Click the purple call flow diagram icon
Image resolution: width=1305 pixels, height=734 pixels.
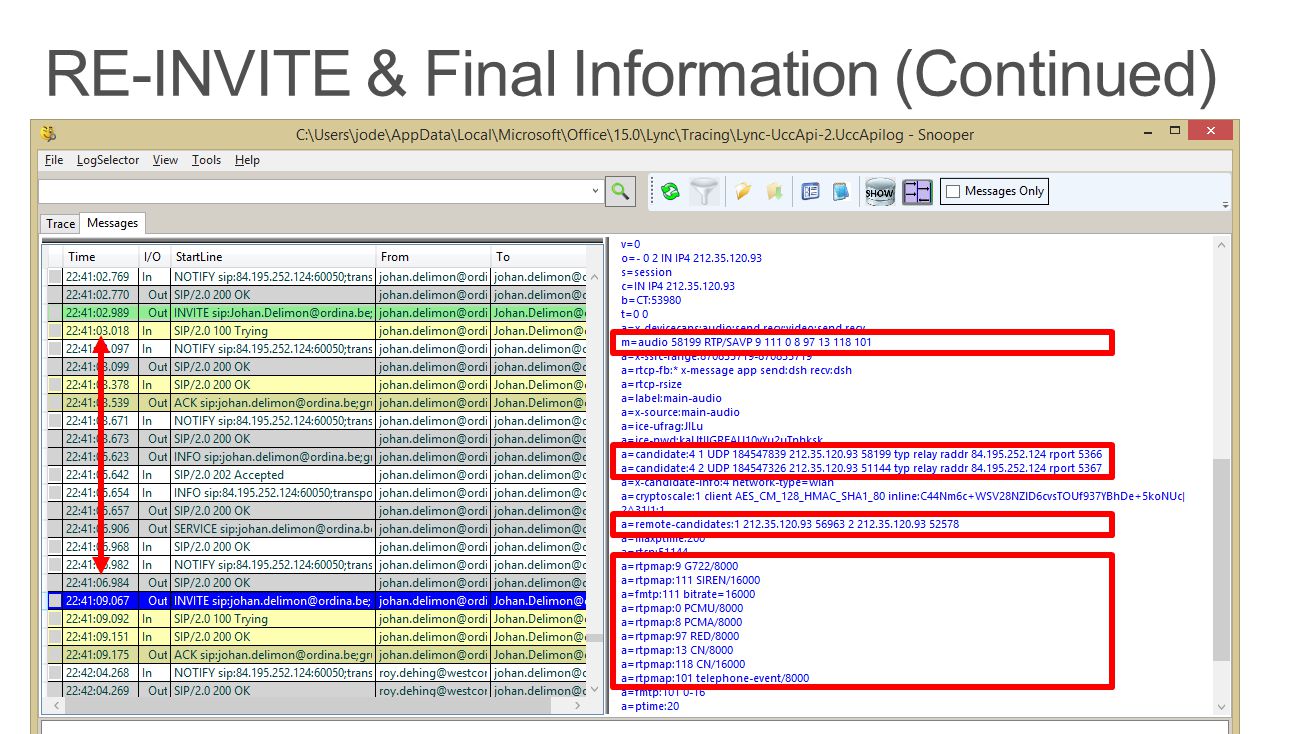[x=917, y=192]
